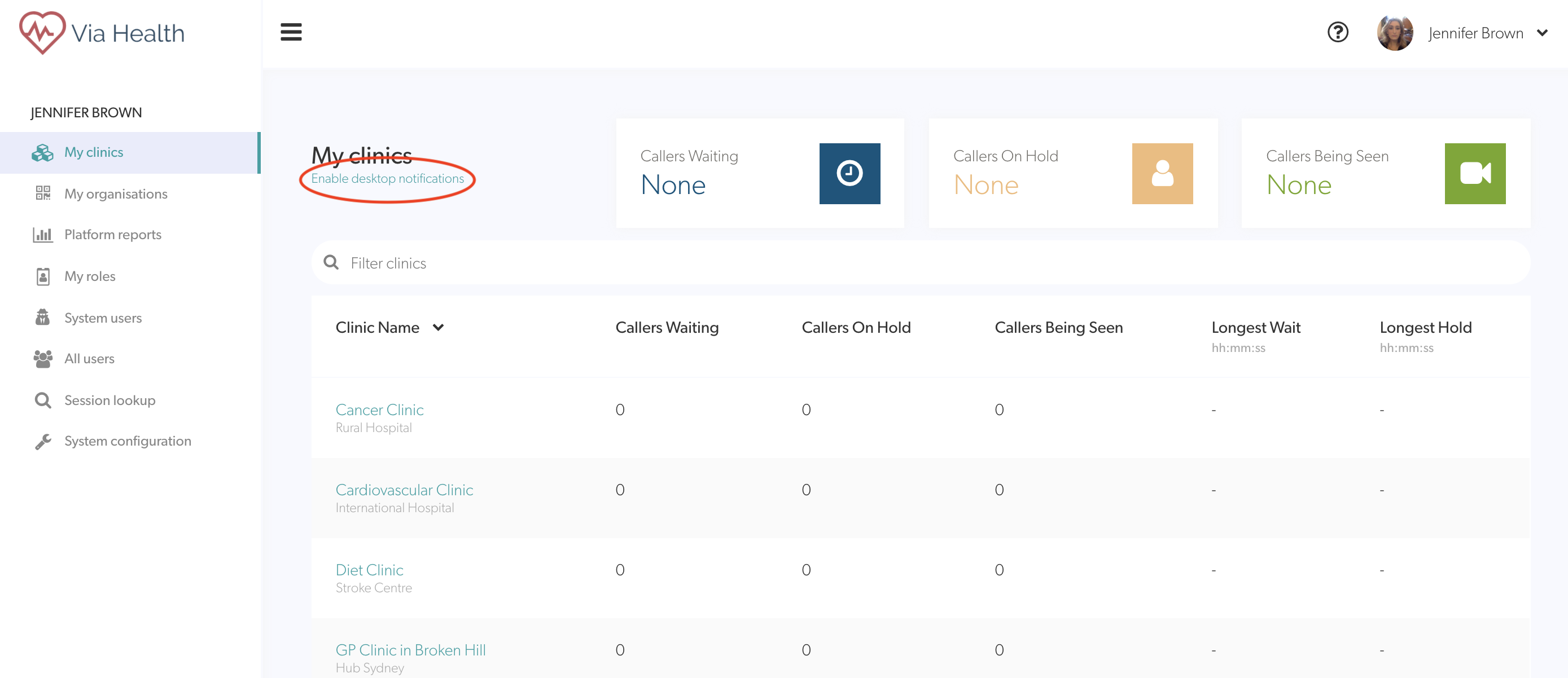Image resolution: width=1568 pixels, height=678 pixels.
Task: Click Stroke Centre under Diet Clinic
Action: pyautogui.click(x=374, y=588)
